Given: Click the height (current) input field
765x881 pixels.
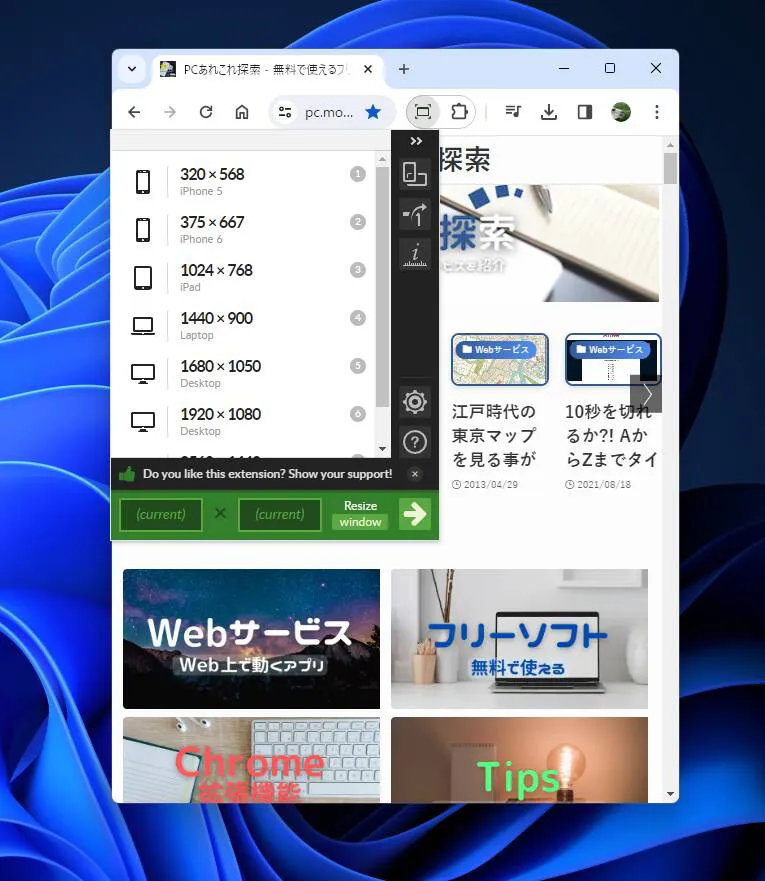Looking at the screenshot, I should (280, 515).
